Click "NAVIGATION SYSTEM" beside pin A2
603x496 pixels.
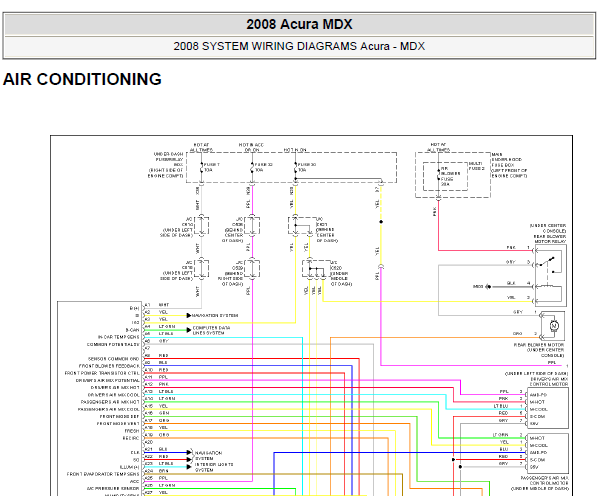pyautogui.click(x=215, y=315)
